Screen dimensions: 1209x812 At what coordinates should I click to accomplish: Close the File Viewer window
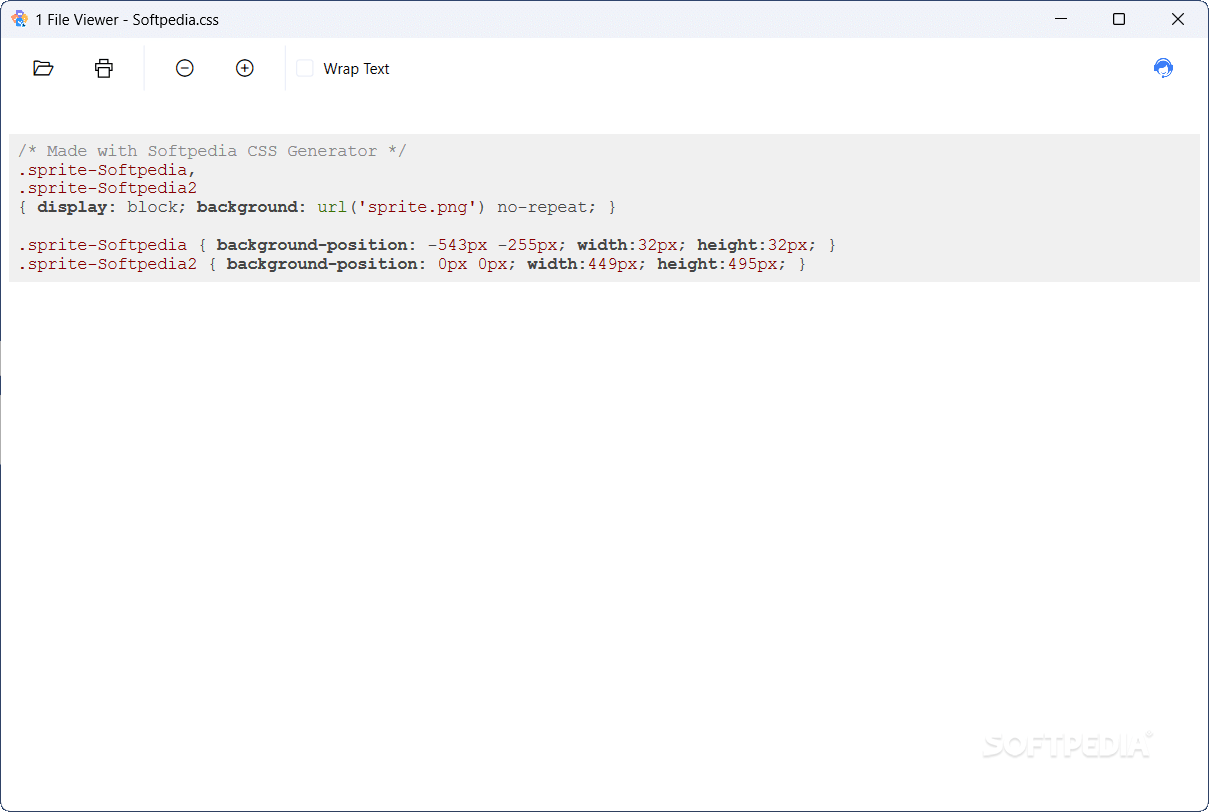[x=1178, y=19]
